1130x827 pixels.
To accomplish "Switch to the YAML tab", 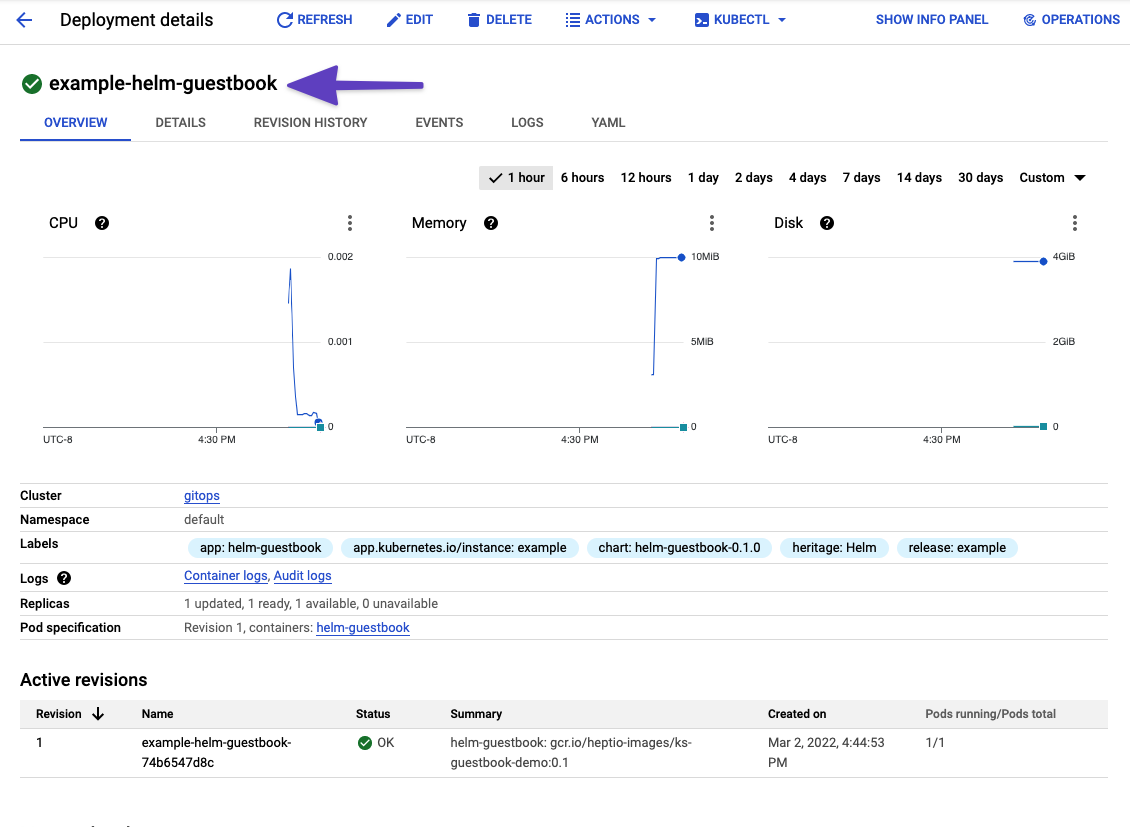I will [x=608, y=122].
